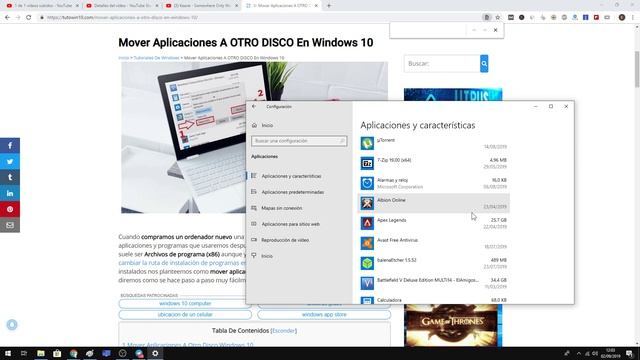Select Apex Legends 25,7 GB entry
Image resolution: width=640 pixels, height=360 pixels.
[x=433, y=223]
